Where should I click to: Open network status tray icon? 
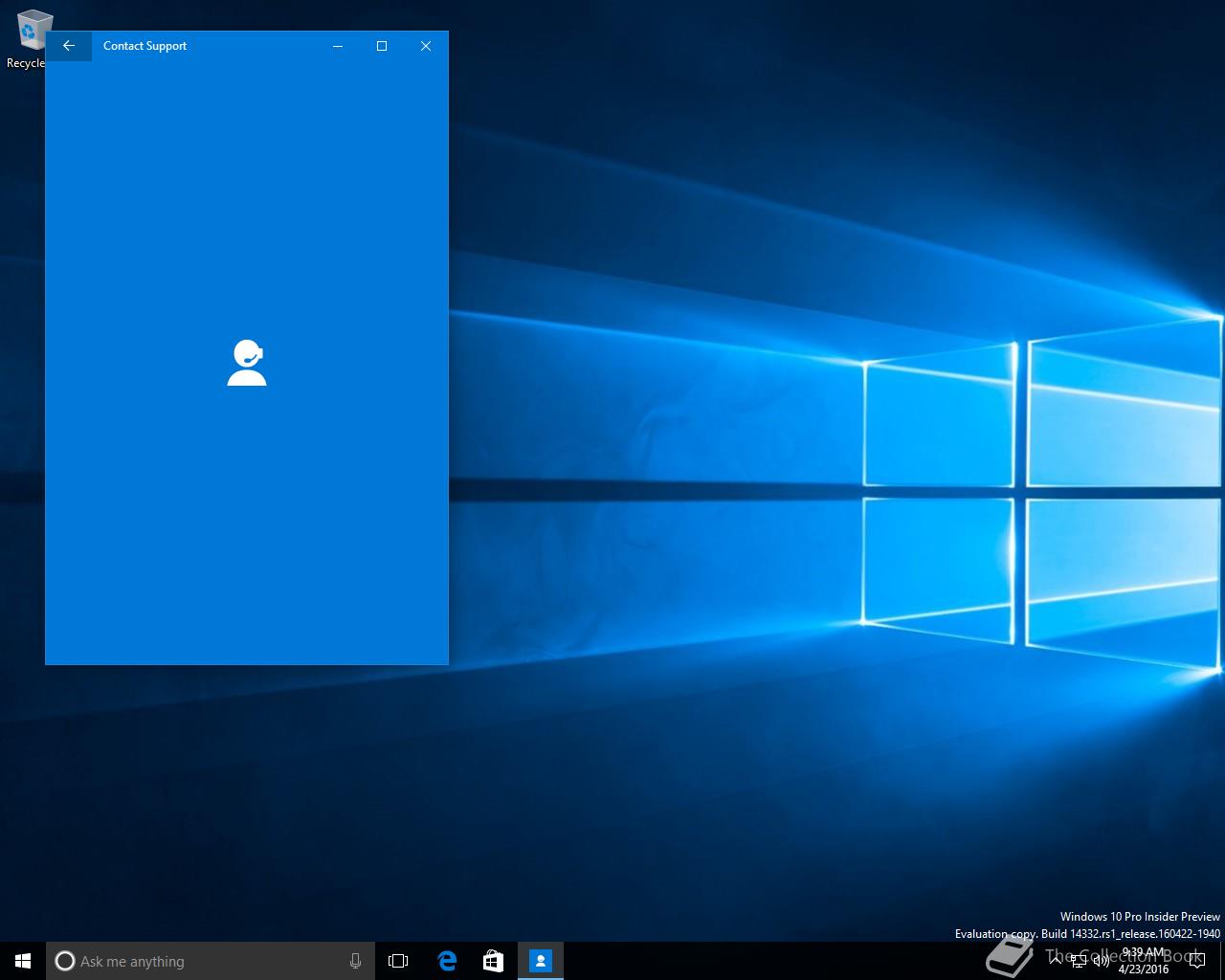[x=1079, y=961]
